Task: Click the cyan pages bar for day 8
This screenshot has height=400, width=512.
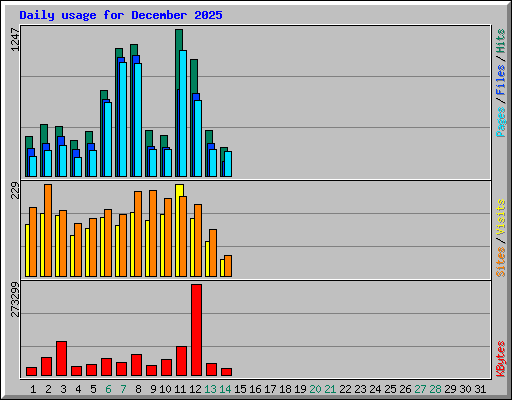Action: pos(138,120)
